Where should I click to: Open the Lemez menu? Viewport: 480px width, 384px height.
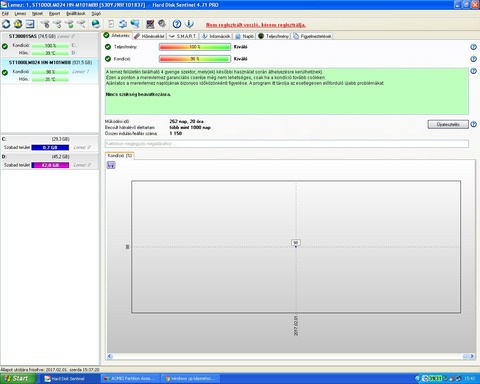pyautogui.click(x=20, y=13)
